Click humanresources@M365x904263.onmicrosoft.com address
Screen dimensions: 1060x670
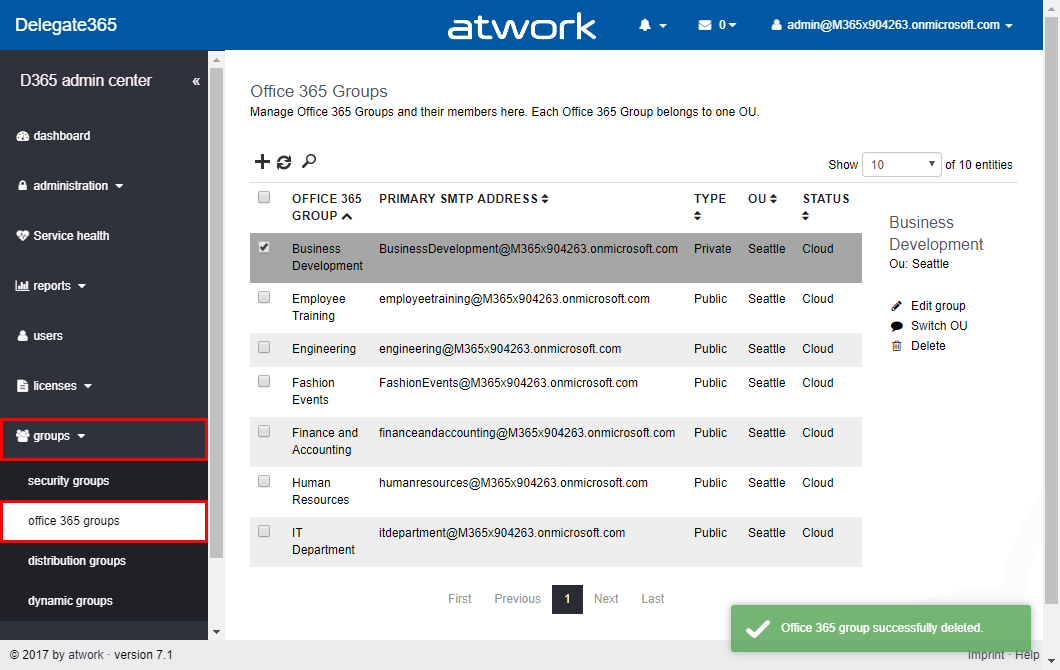pyautogui.click(x=513, y=483)
